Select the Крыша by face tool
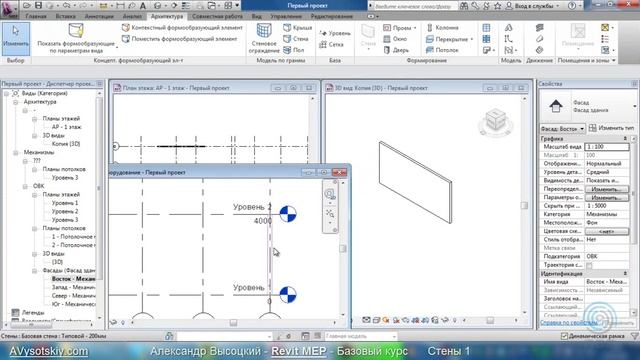 [298, 27]
